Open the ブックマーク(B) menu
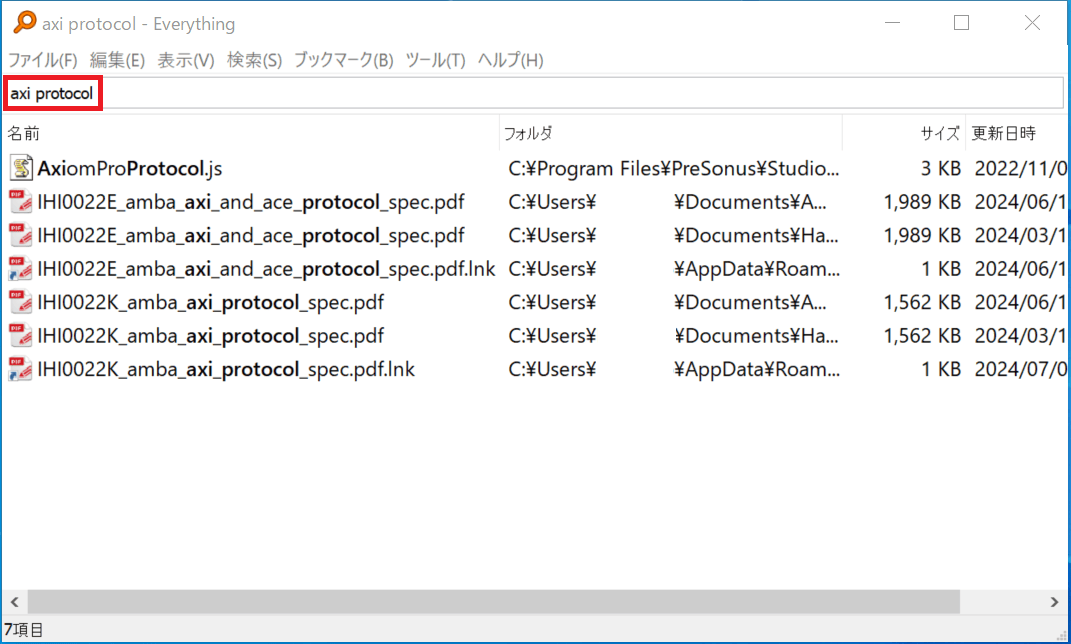Image resolution: width=1071 pixels, height=644 pixels. coord(343,60)
